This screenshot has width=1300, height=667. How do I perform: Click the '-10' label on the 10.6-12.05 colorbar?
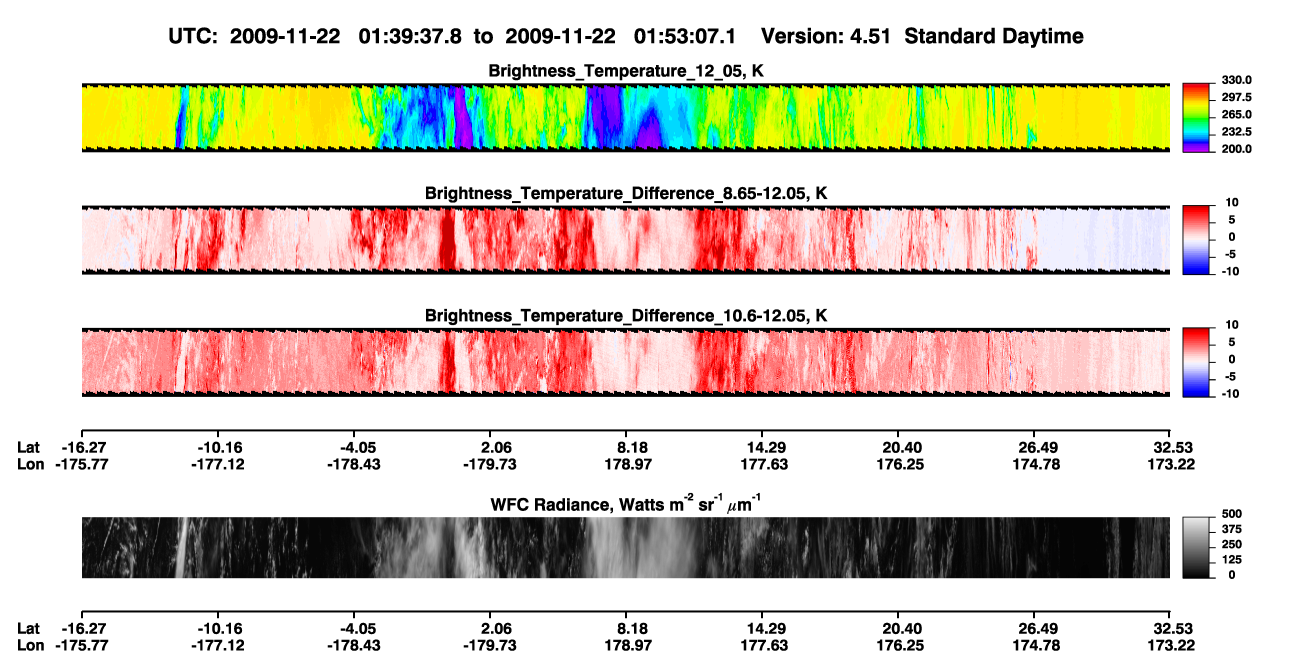(x=1229, y=394)
